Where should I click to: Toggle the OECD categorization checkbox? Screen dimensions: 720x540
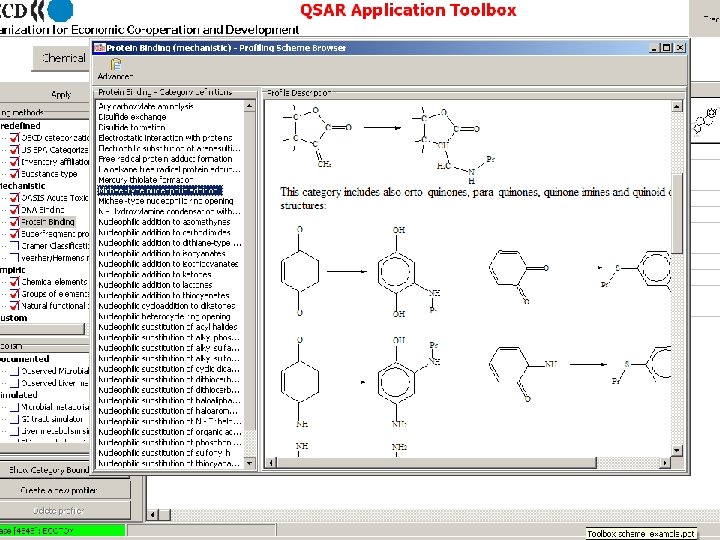click(15, 138)
